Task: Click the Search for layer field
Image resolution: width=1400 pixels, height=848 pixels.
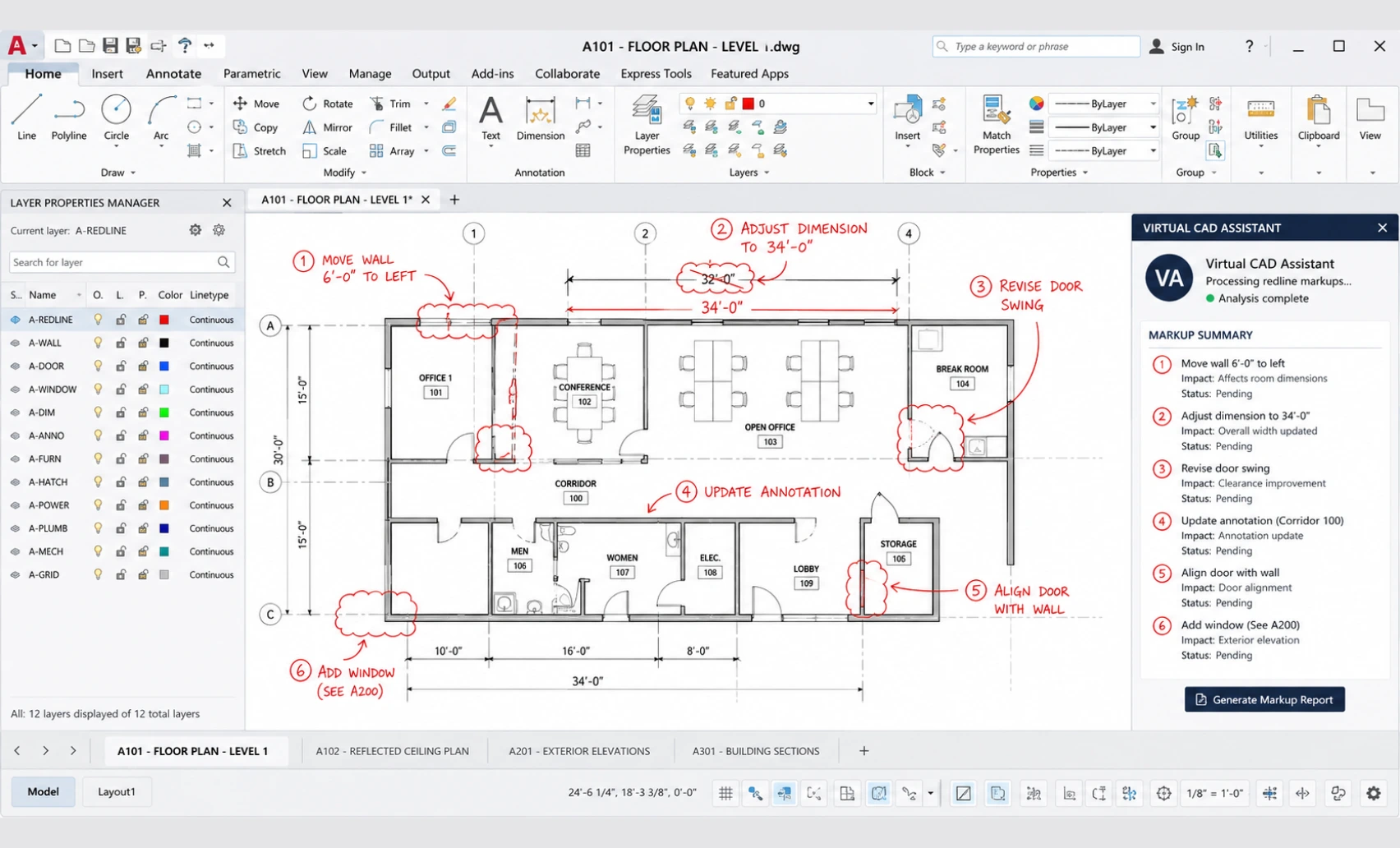Action: pos(122,262)
